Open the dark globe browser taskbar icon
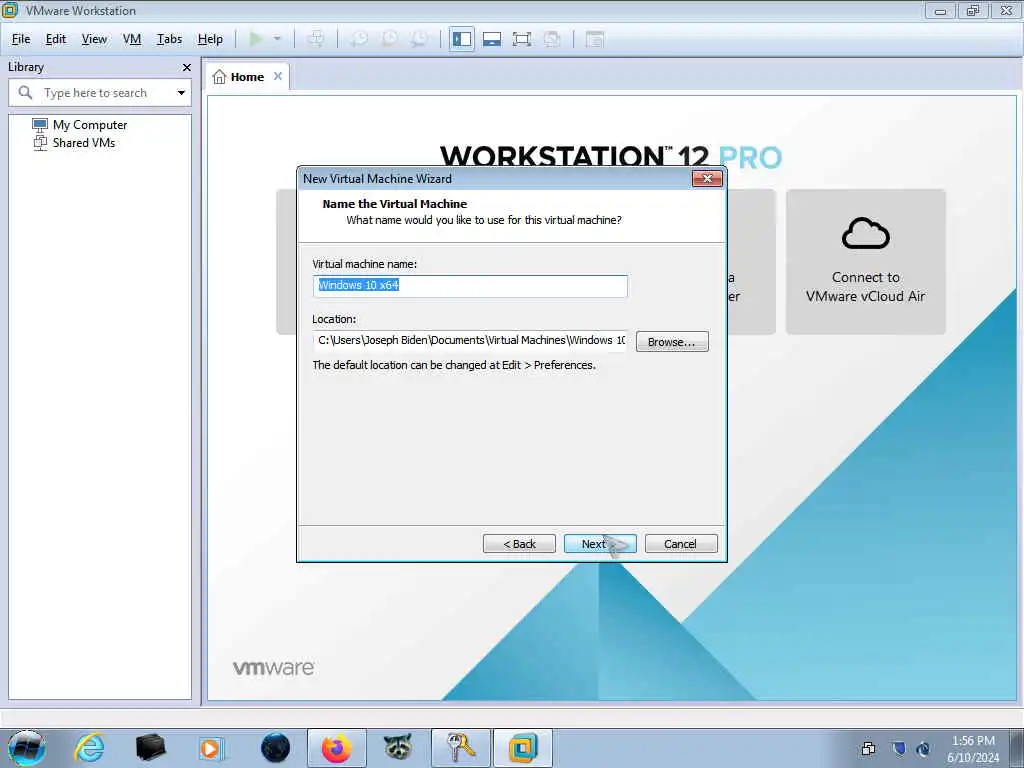 tap(275, 748)
